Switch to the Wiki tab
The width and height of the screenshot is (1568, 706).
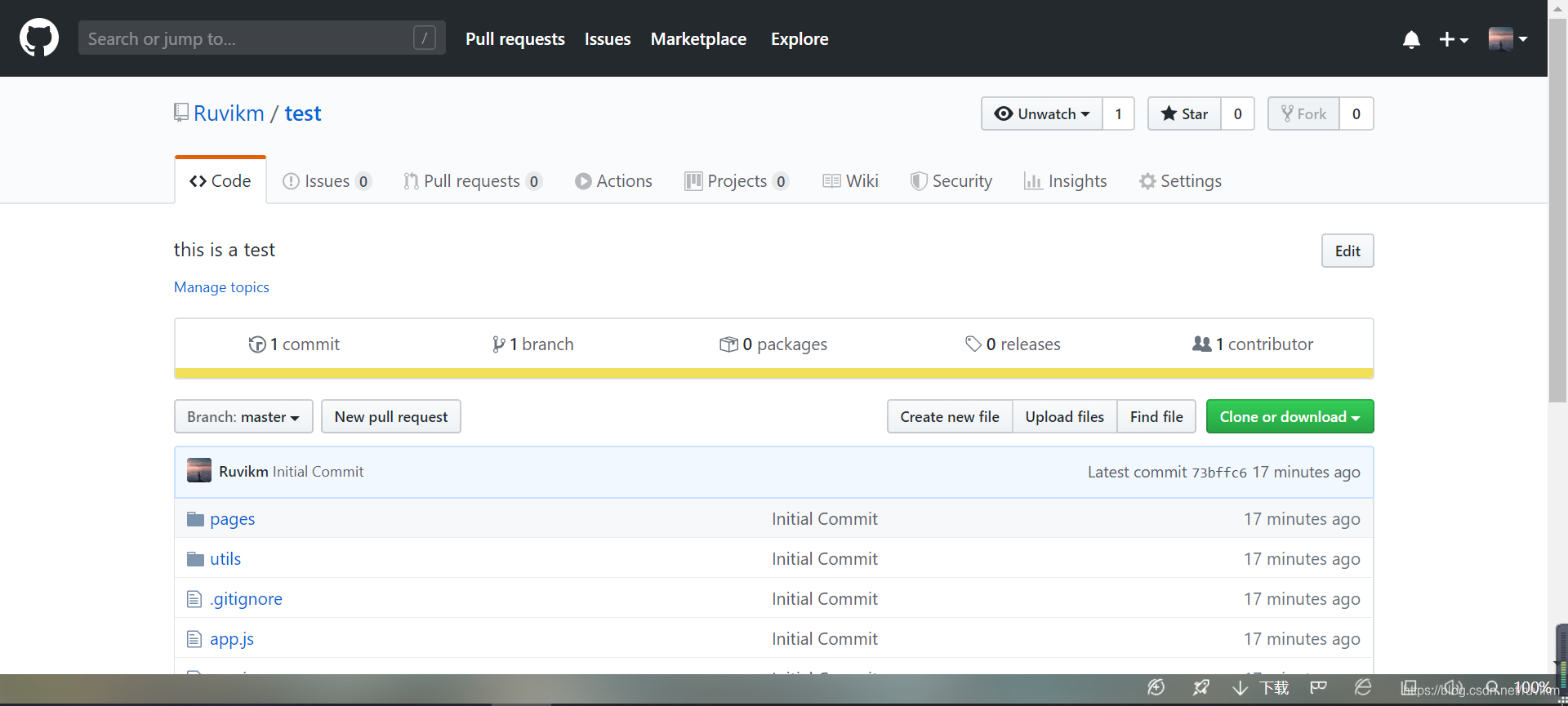click(x=850, y=181)
